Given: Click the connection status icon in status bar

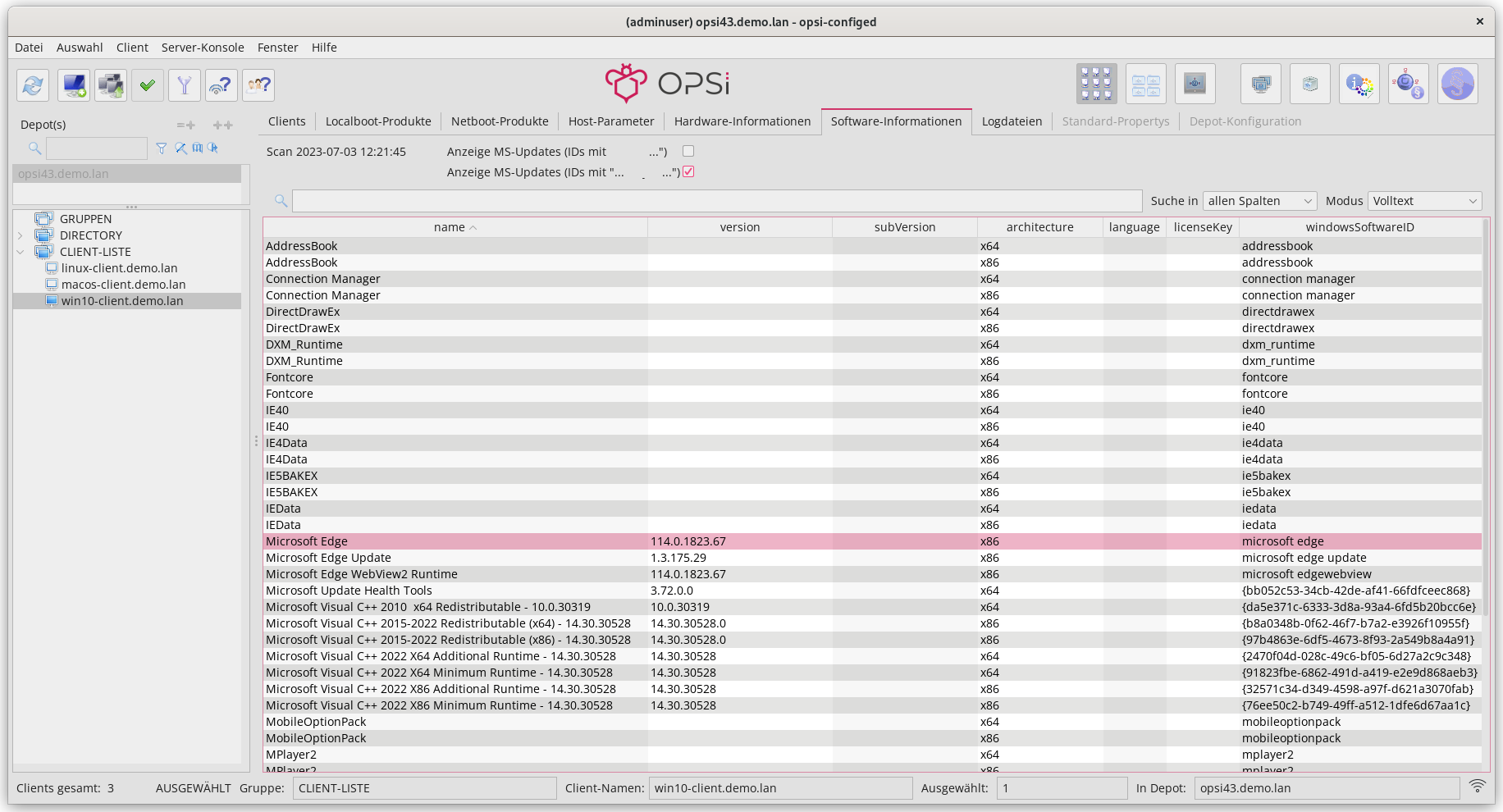Looking at the screenshot, I should (x=1478, y=786).
